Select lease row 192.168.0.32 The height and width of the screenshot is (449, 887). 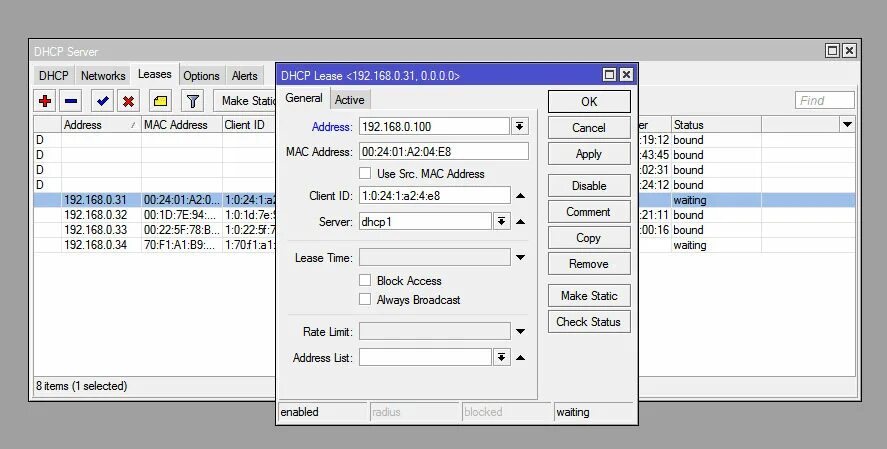[x=155, y=215]
